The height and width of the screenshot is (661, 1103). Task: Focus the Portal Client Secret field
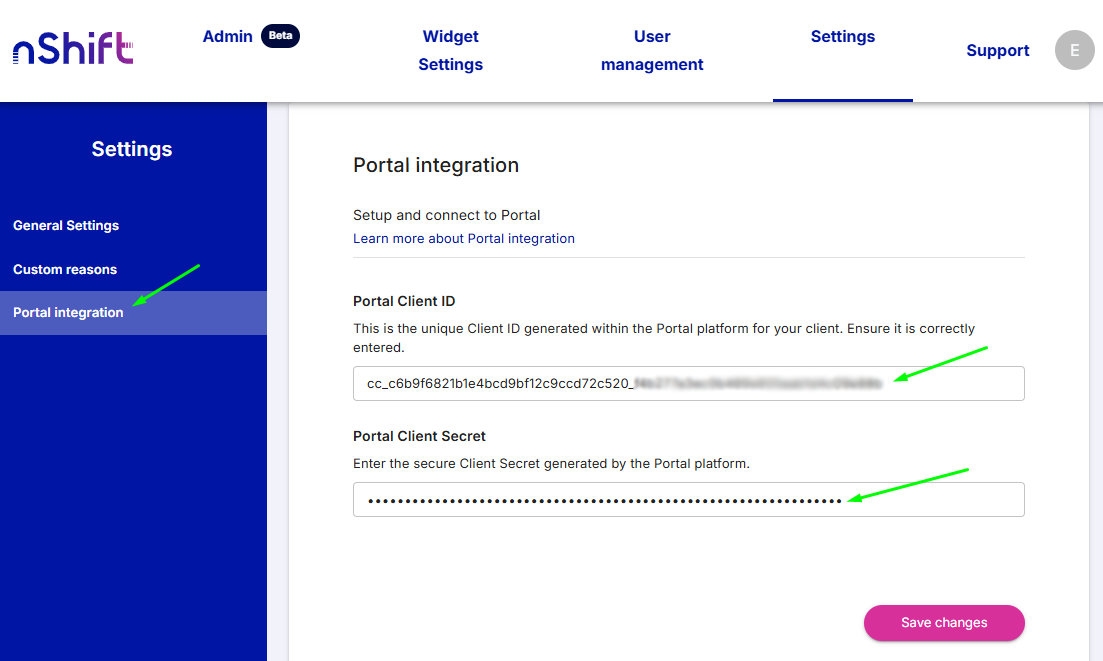click(x=689, y=499)
